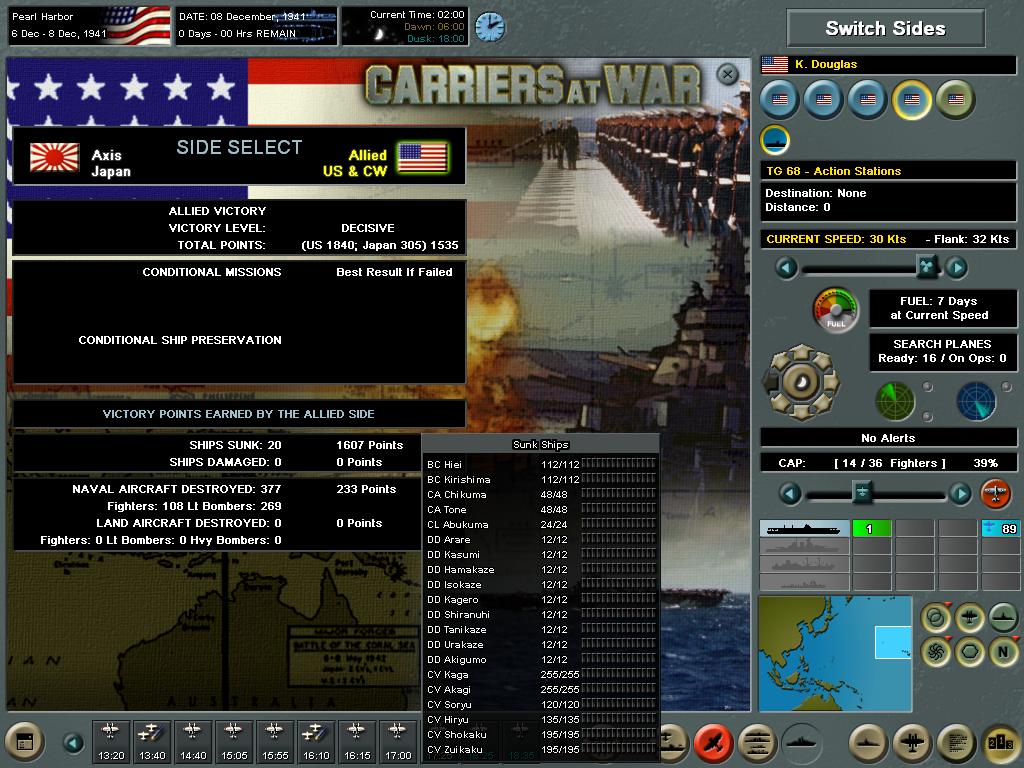
Task: Click the blue clock icon in top bar
Action: pyautogui.click(x=489, y=27)
